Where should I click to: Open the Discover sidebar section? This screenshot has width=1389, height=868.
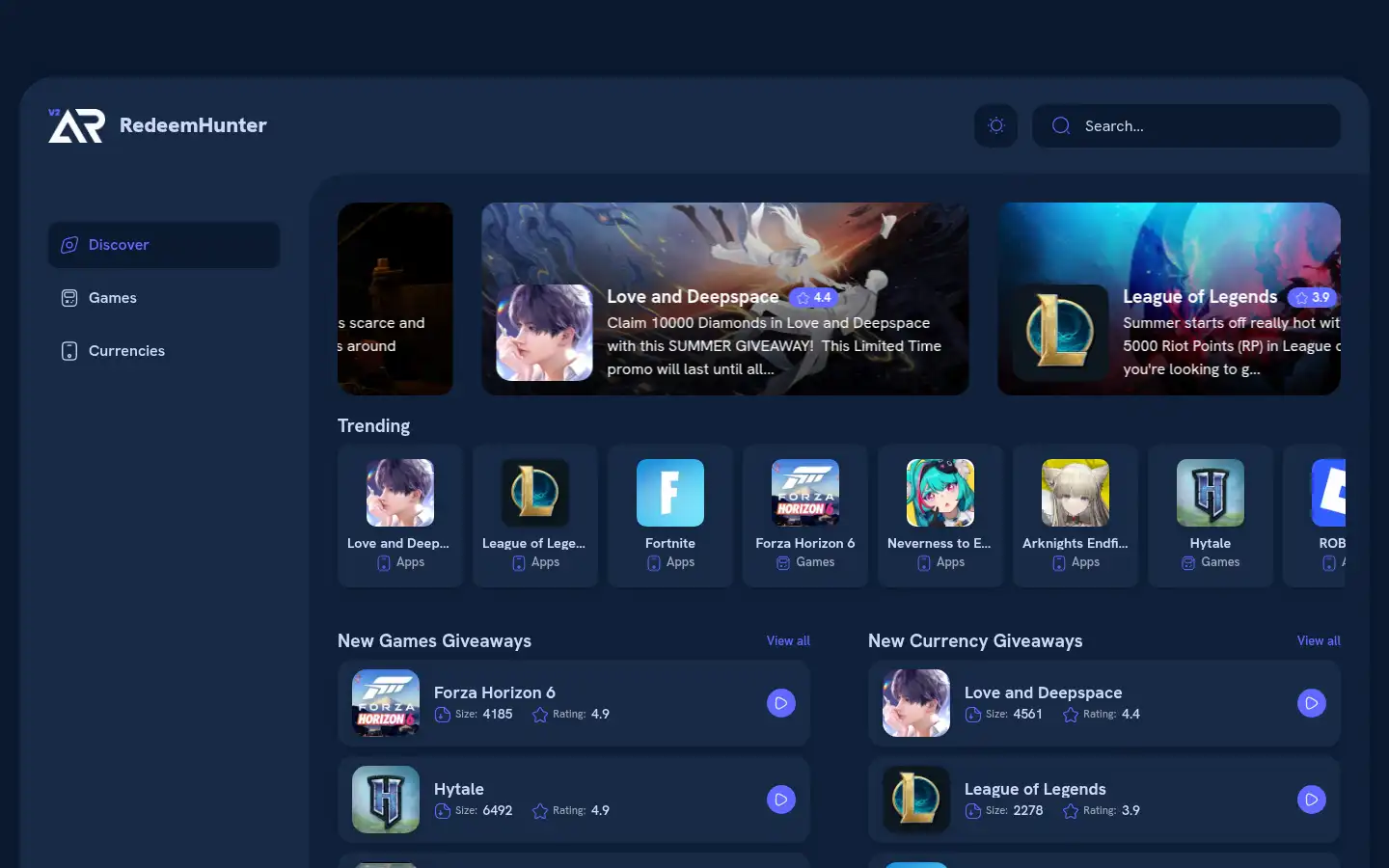[164, 245]
